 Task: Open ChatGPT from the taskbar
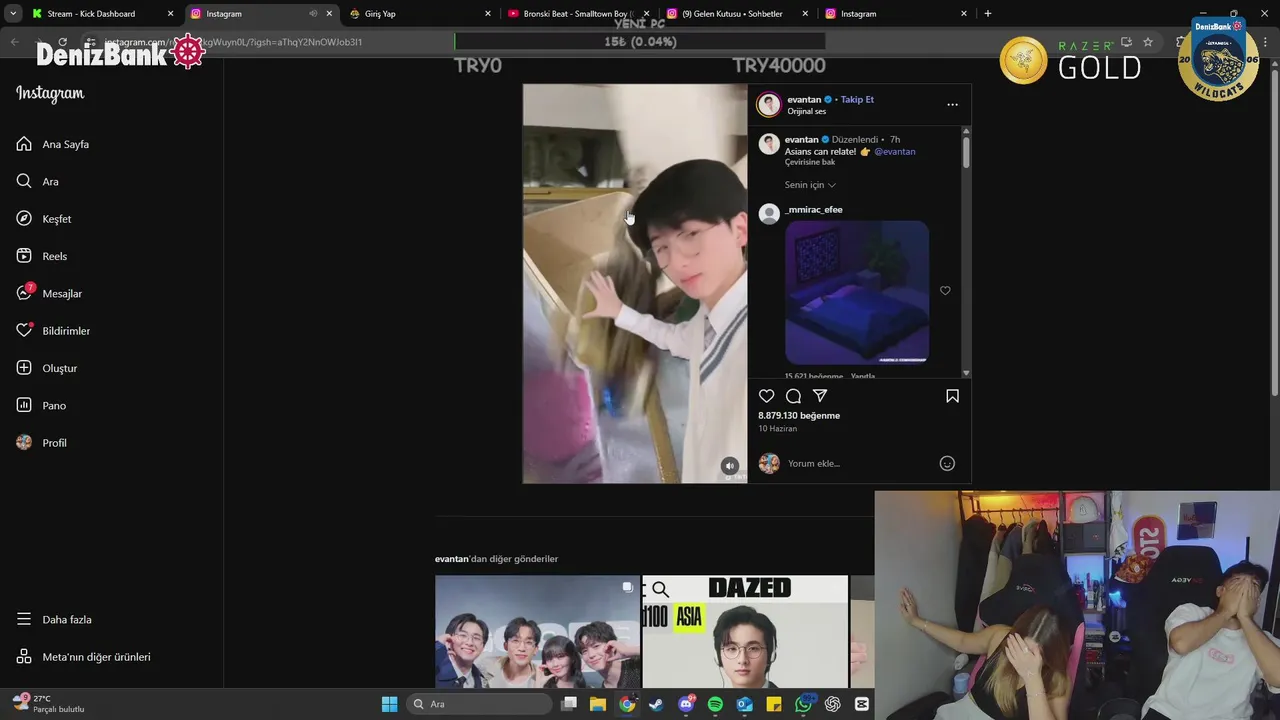[x=833, y=704]
